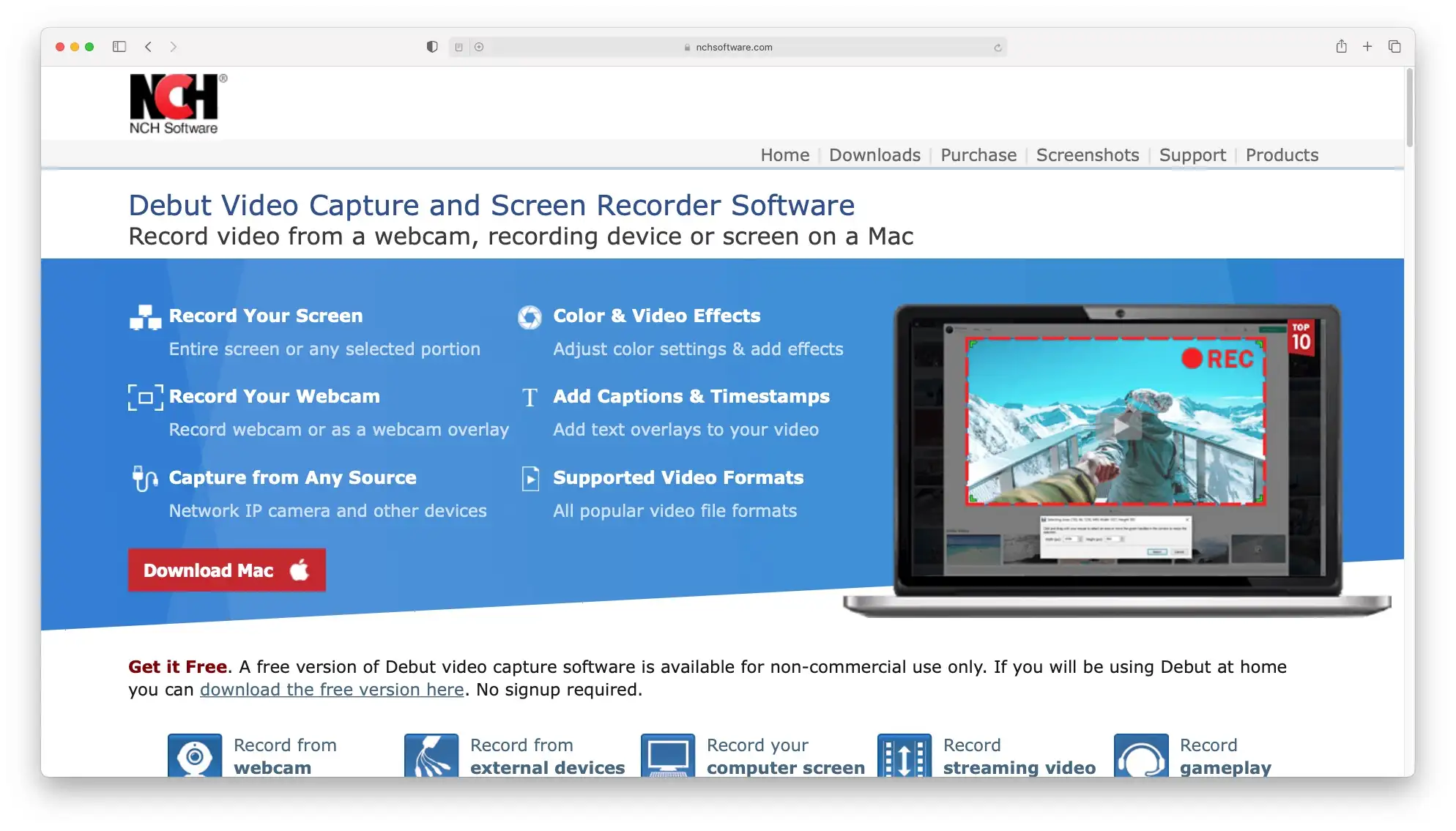Screen dimensions: 1456x831
Task: Click the Record Your Webcam icon
Action: tap(143, 396)
